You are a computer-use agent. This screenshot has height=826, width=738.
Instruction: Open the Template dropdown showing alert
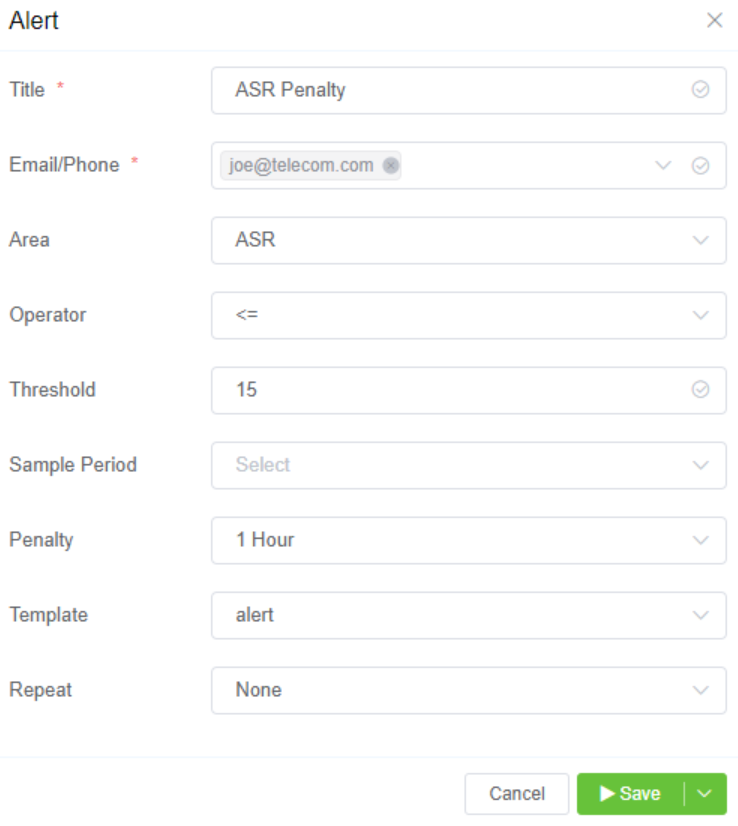tap(468, 615)
